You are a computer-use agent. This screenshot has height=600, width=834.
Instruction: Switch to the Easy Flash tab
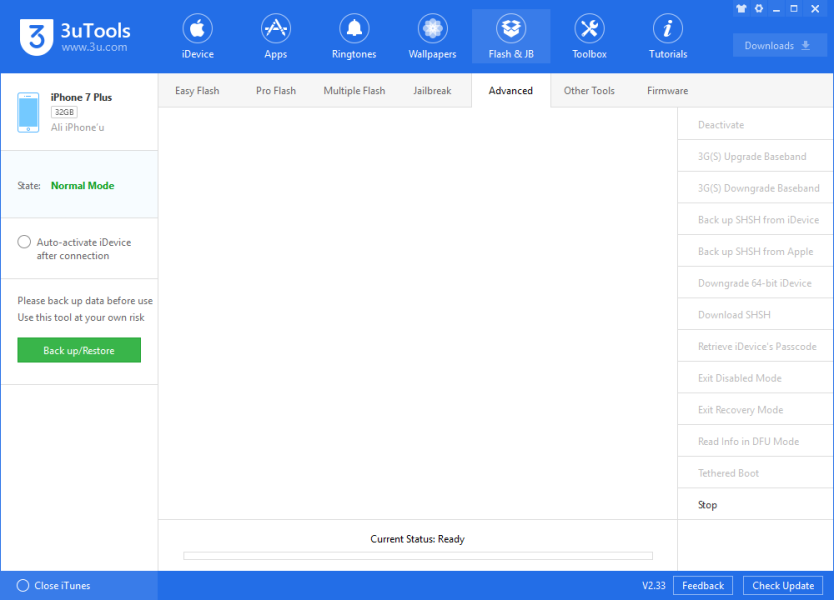(x=197, y=91)
